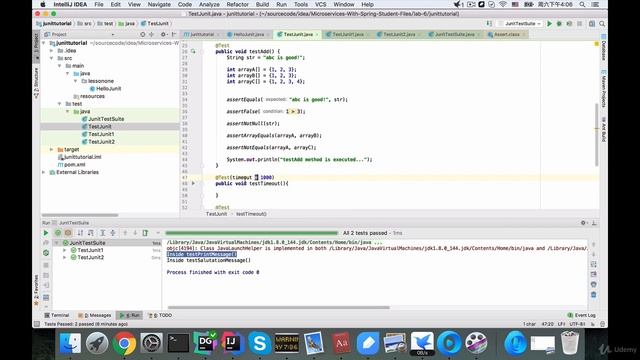Go to next failed test arrow

coord(135,233)
